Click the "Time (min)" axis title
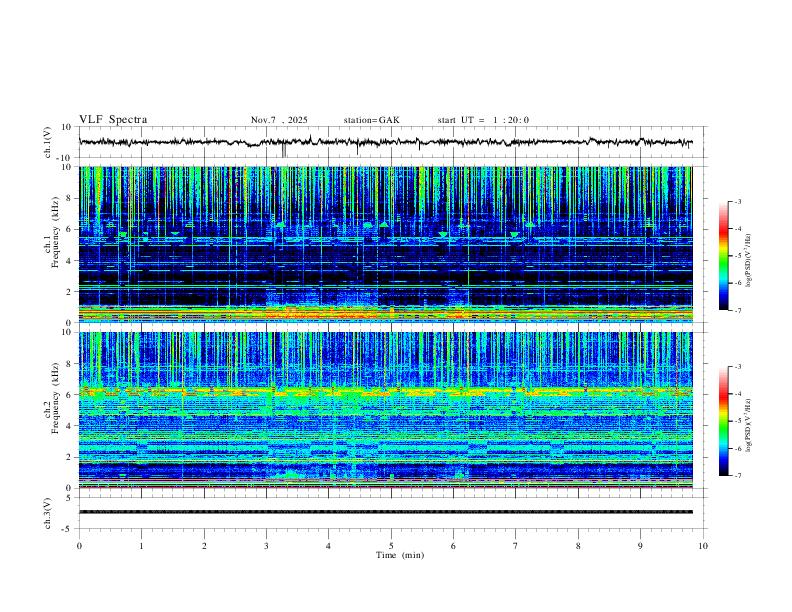Screen dimensions: 792x612 pos(400,555)
